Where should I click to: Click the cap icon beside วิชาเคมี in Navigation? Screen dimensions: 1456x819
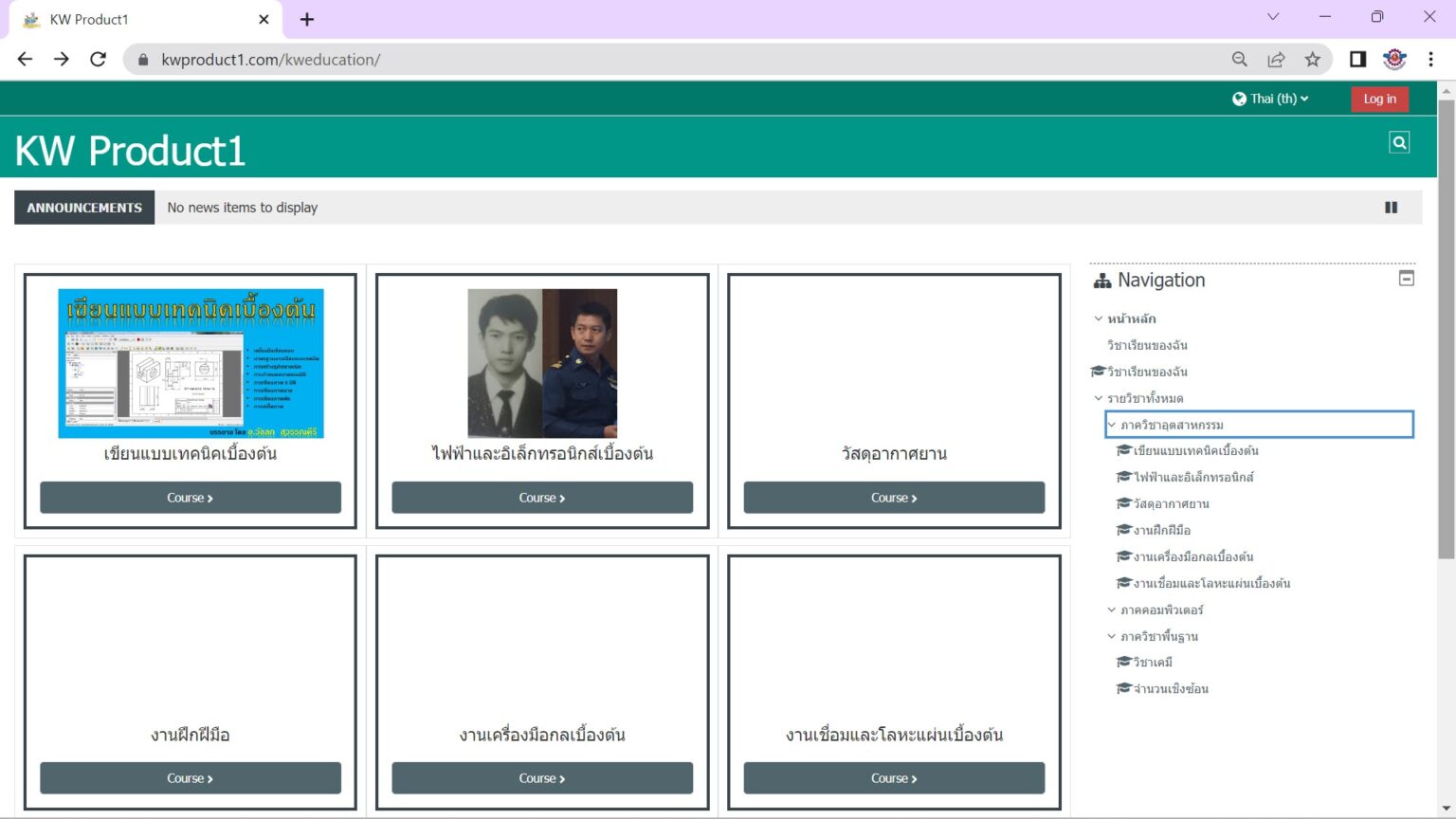(x=1121, y=662)
